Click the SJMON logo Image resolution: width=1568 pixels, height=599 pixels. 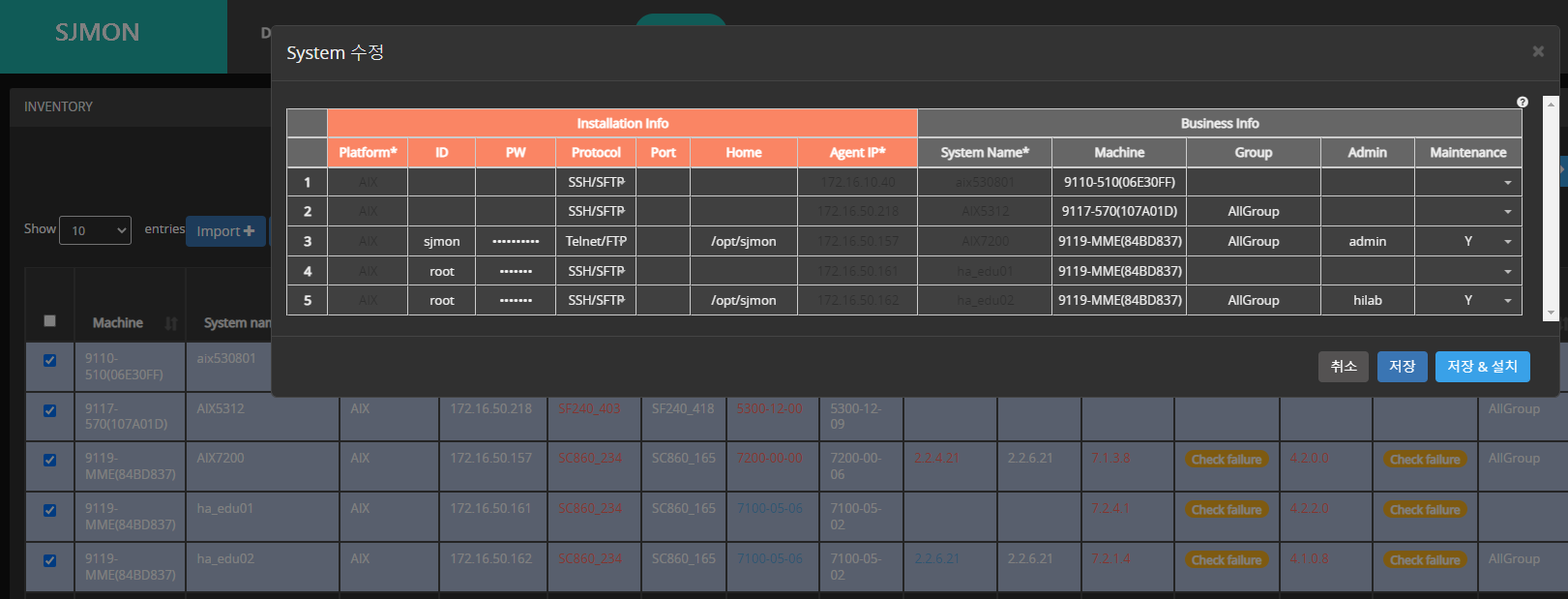pos(98,33)
